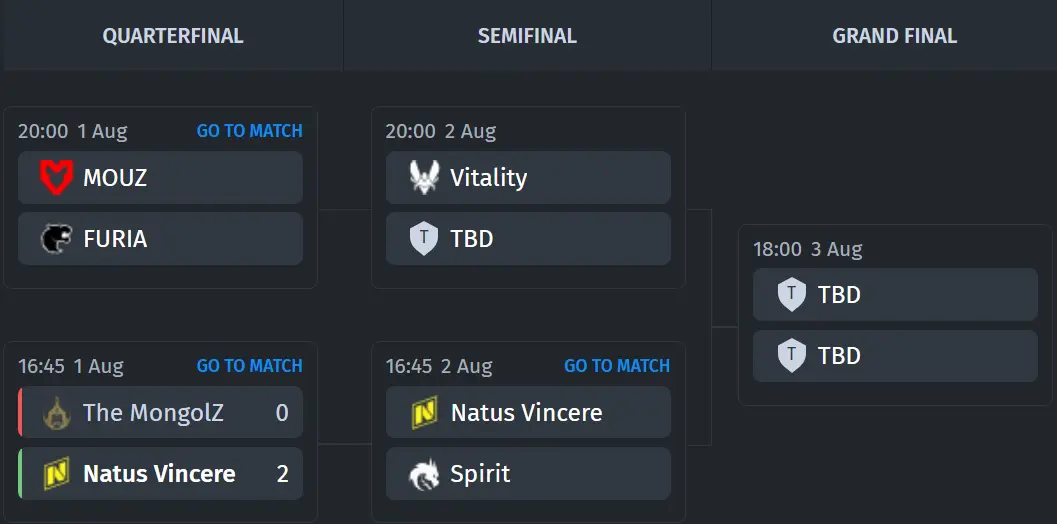Click the Vitality bee logo
This screenshot has width=1057, height=524.
coord(425,178)
